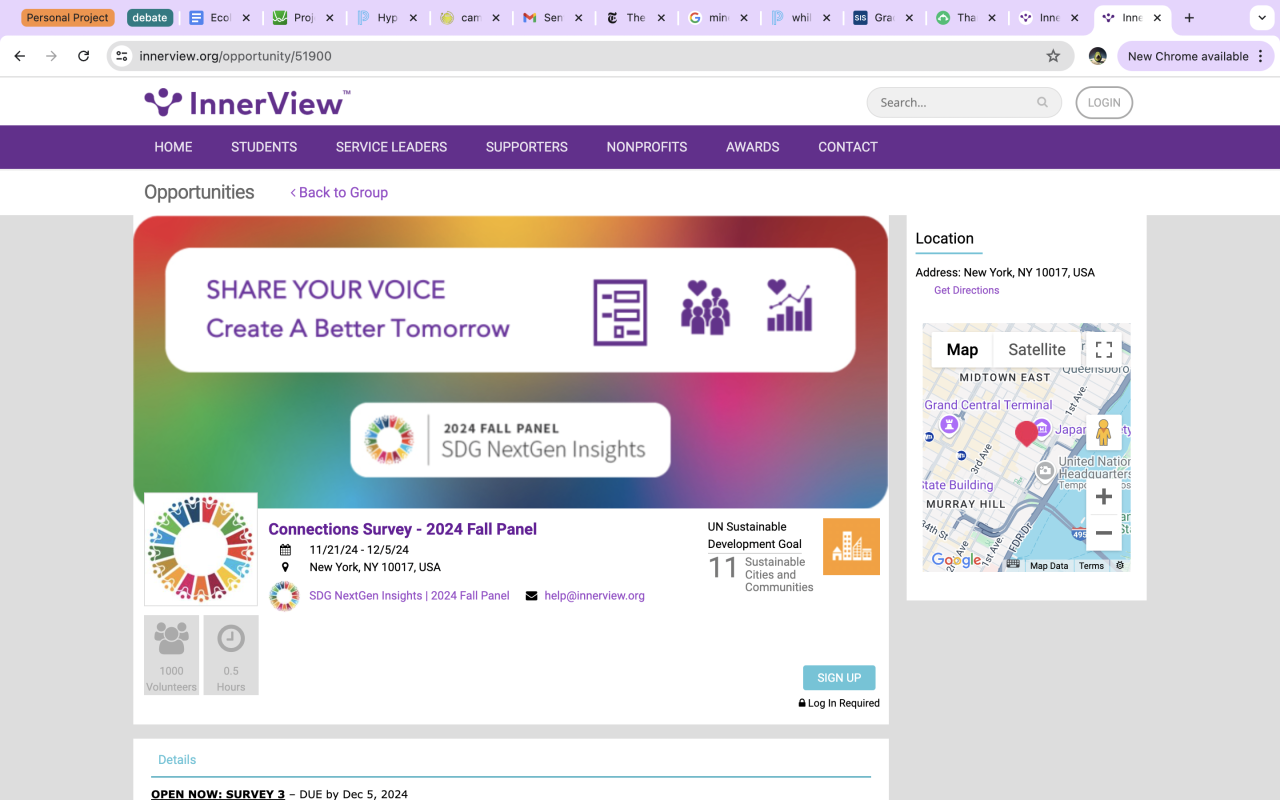The width and height of the screenshot is (1280, 800).
Task: Open the NONPROFITS menu item
Action: tap(647, 147)
